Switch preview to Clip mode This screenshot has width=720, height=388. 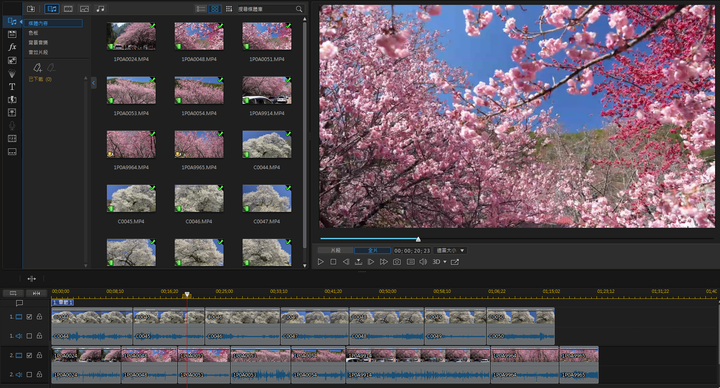click(x=336, y=251)
